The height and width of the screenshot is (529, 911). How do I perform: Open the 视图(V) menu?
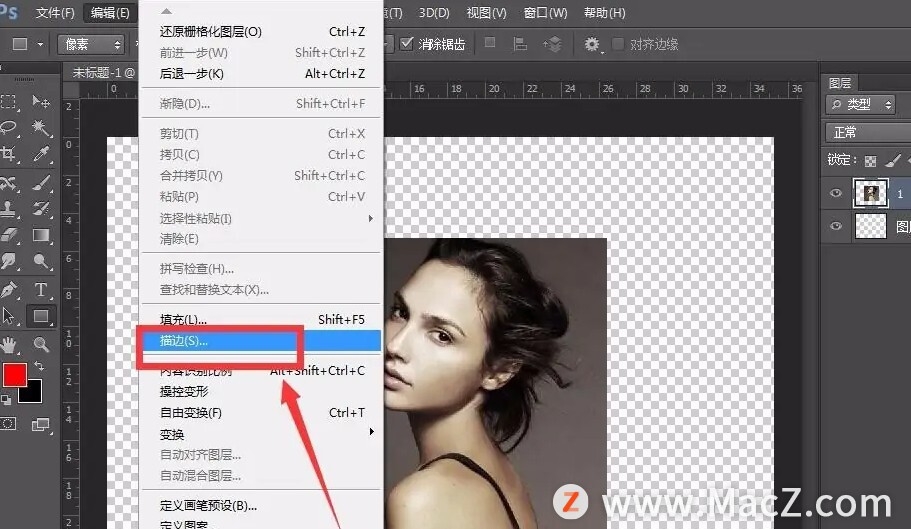487,13
